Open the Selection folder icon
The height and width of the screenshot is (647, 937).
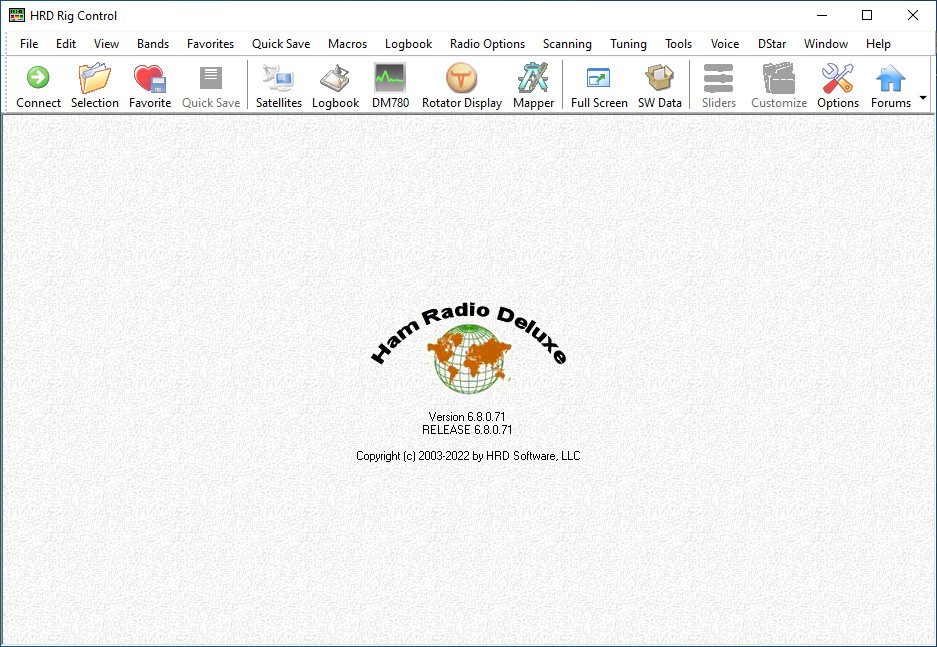pos(94,85)
